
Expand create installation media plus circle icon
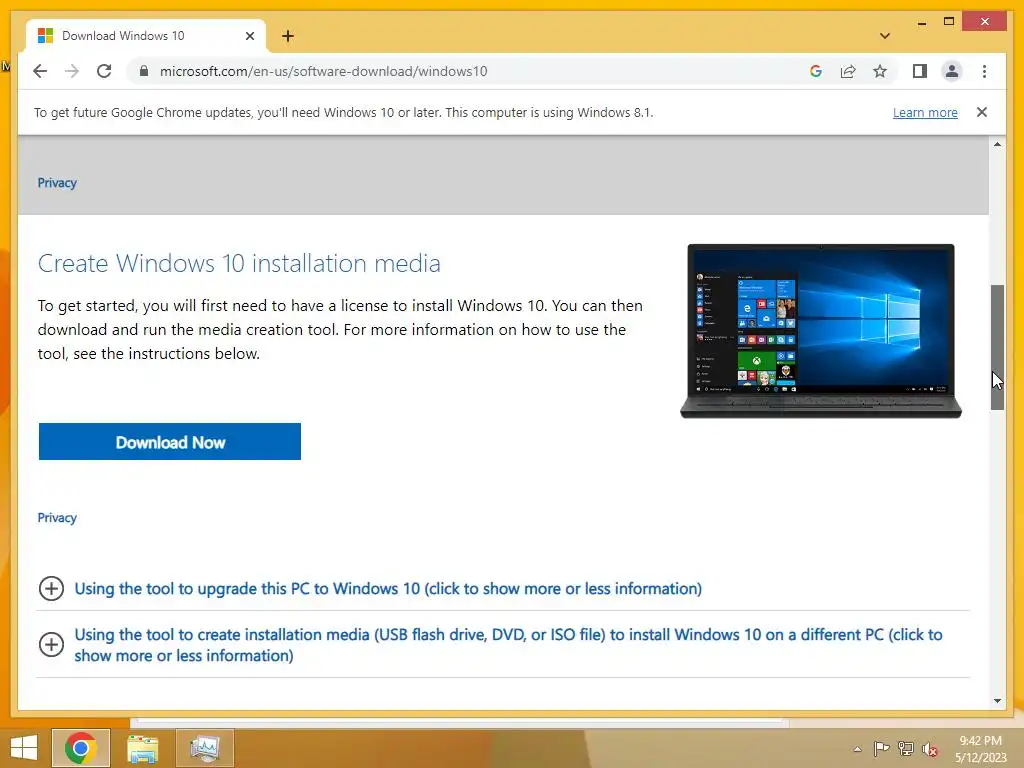pyautogui.click(x=51, y=645)
